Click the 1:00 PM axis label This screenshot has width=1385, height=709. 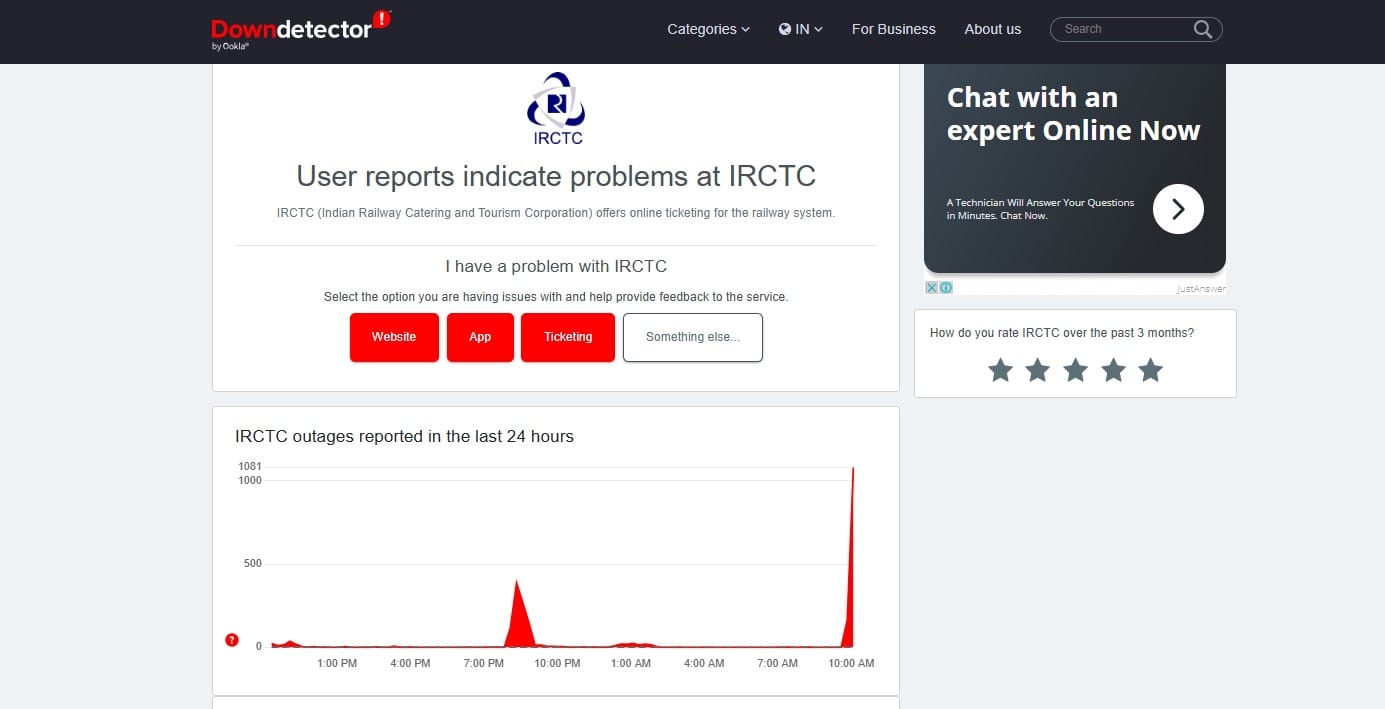[336, 663]
